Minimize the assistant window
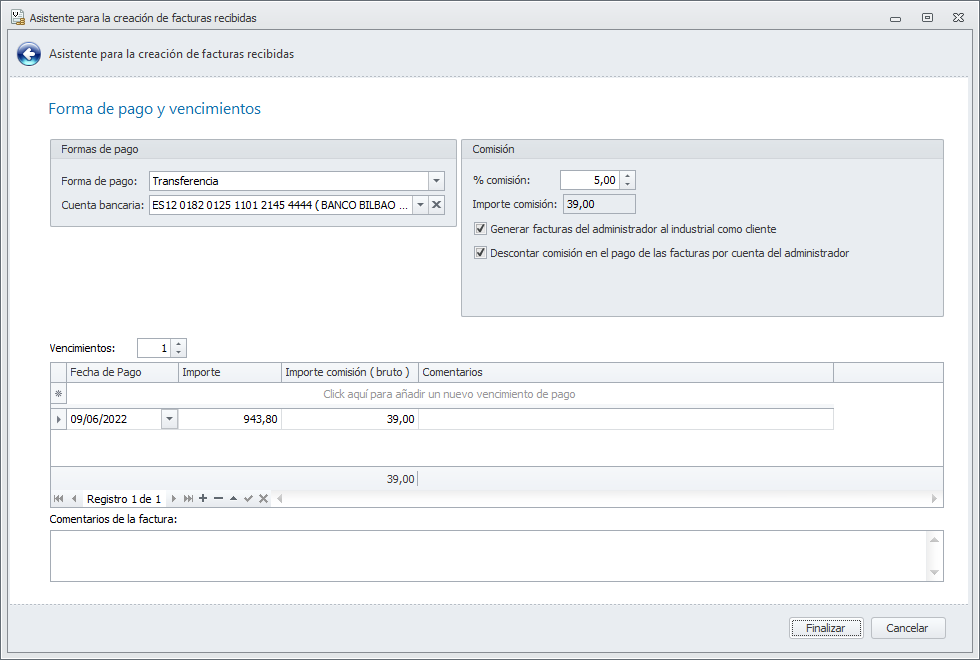The height and width of the screenshot is (660, 980). click(896, 18)
